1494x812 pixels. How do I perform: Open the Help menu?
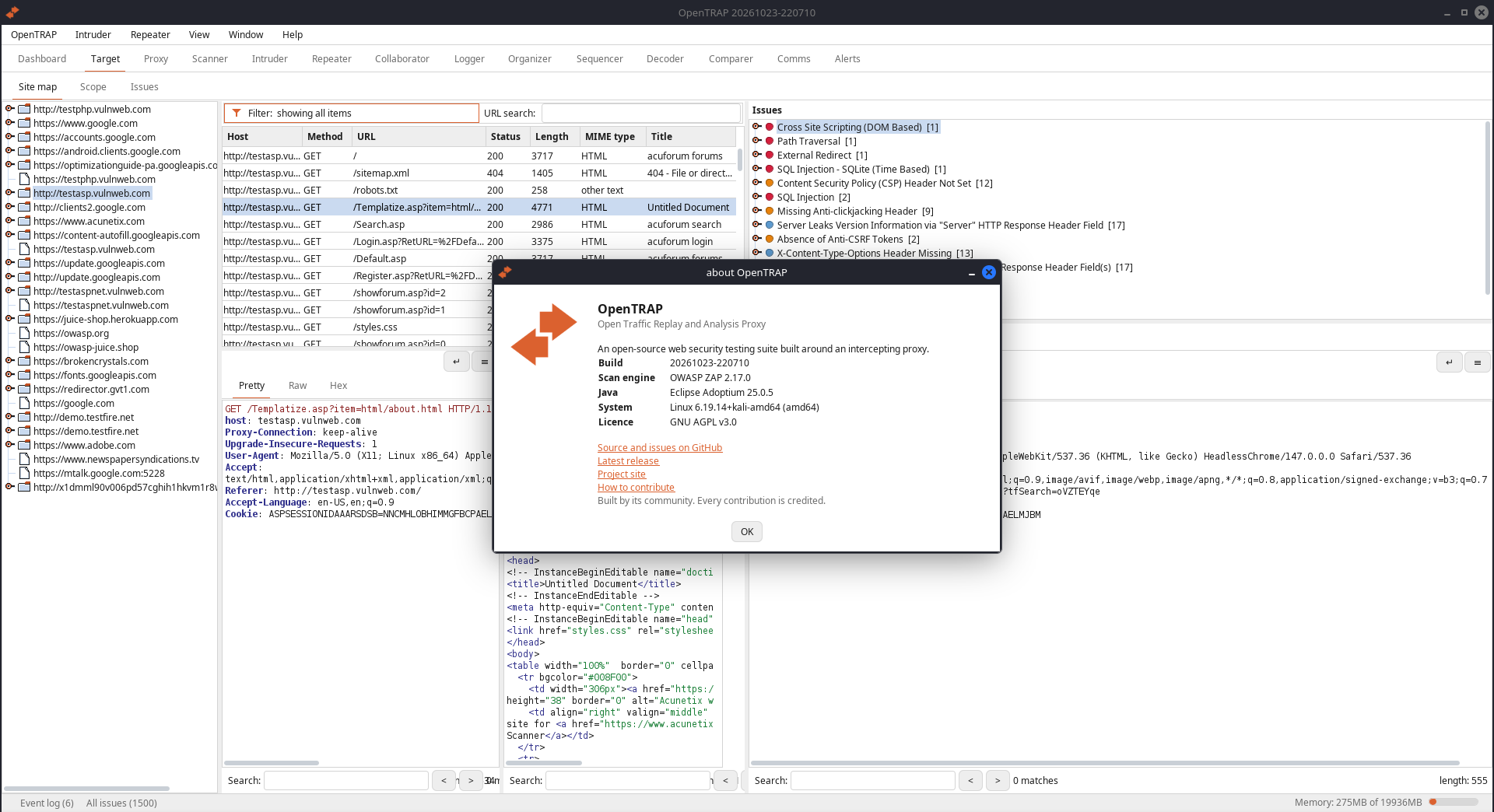coord(293,34)
